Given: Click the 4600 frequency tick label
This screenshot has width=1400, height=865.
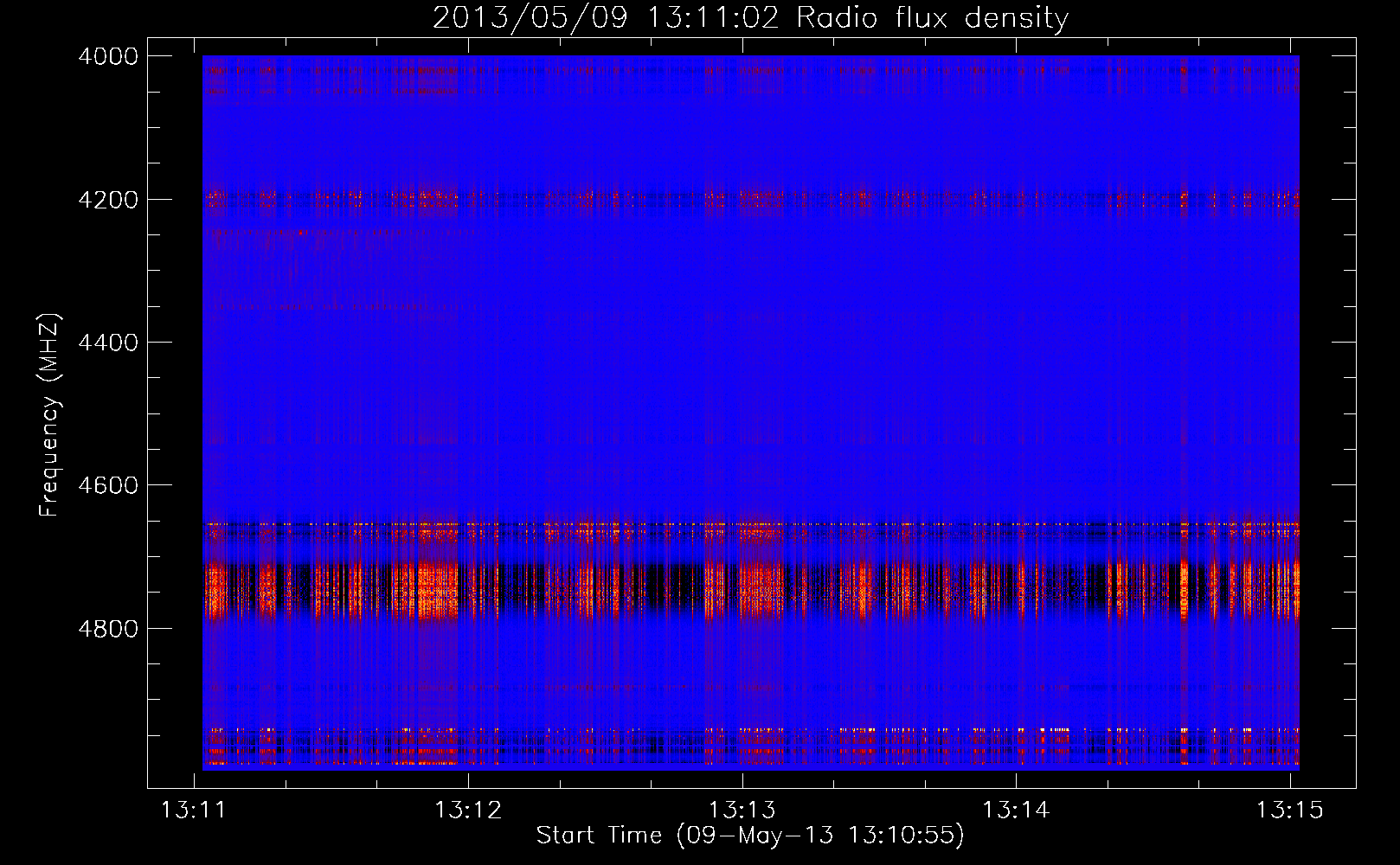Looking at the screenshot, I should pyautogui.click(x=108, y=485).
